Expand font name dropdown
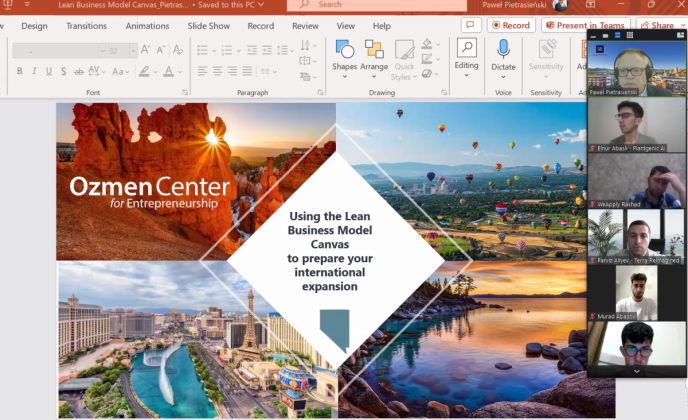 tap(103, 51)
